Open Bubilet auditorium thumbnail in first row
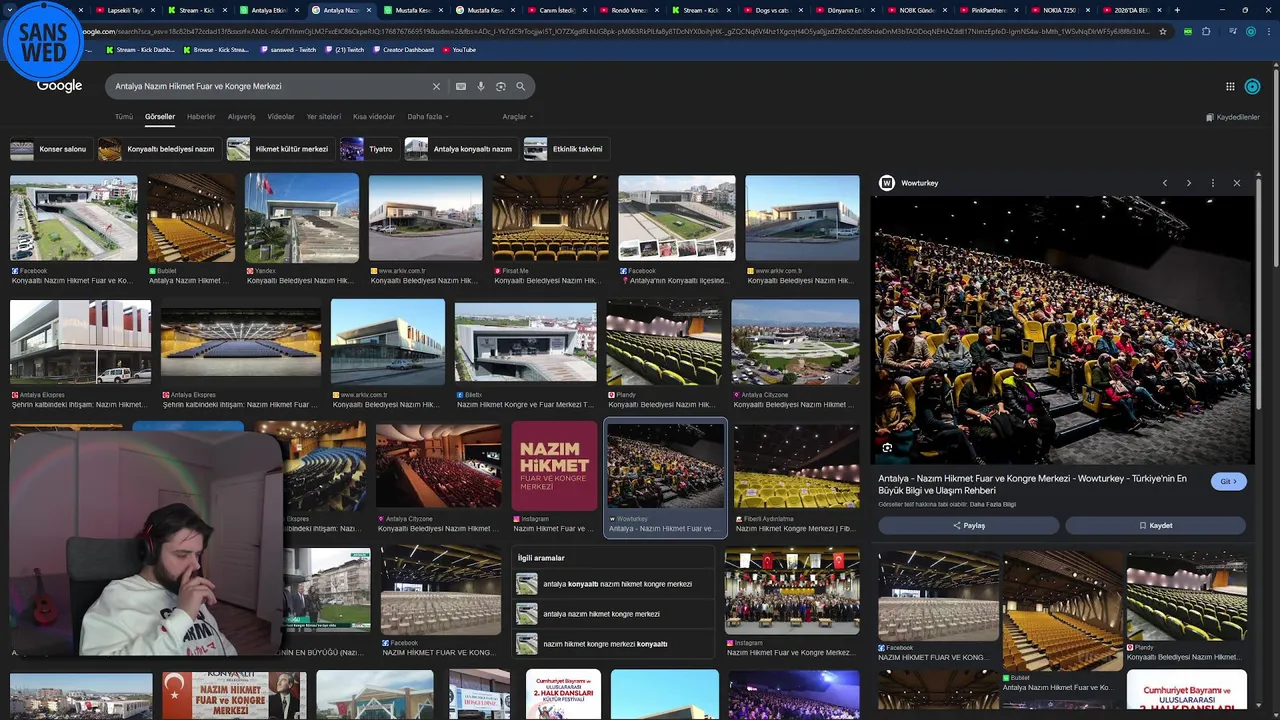Screen dimensions: 1280x720 point(191,219)
